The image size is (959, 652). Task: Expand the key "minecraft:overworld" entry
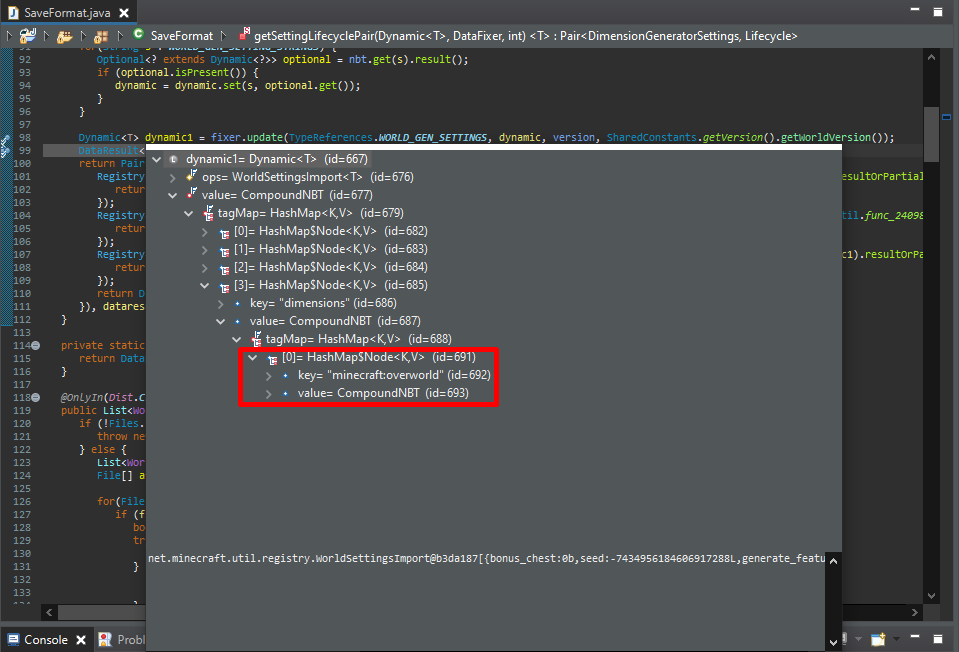click(x=269, y=375)
